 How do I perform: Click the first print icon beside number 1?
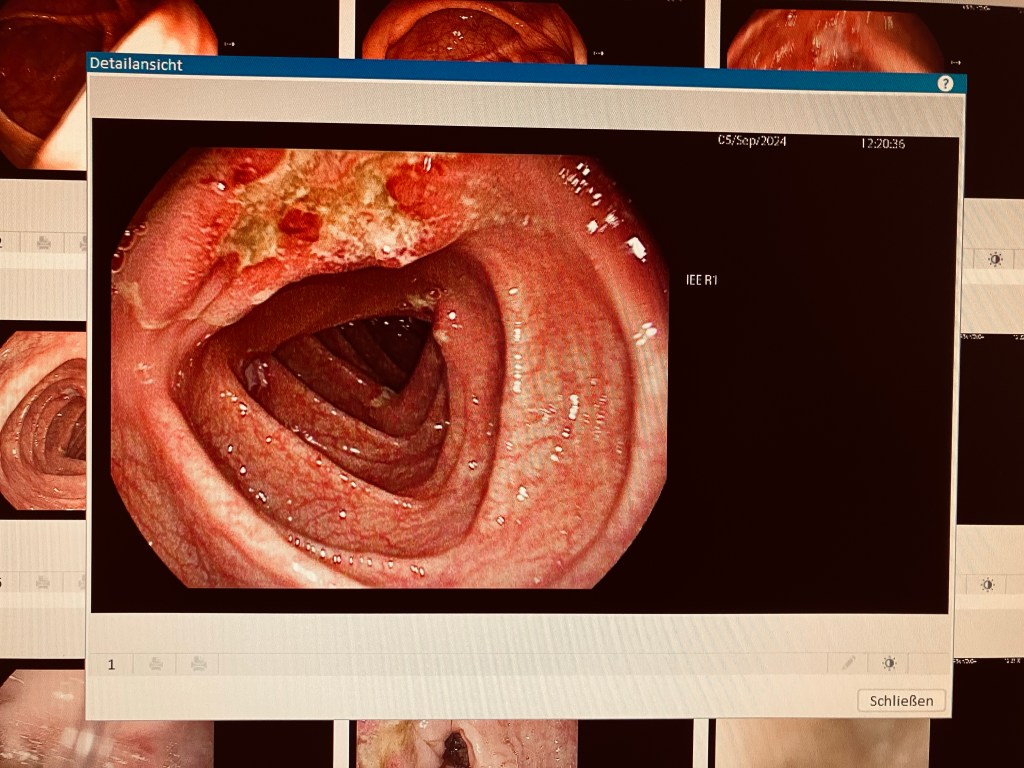tap(156, 663)
